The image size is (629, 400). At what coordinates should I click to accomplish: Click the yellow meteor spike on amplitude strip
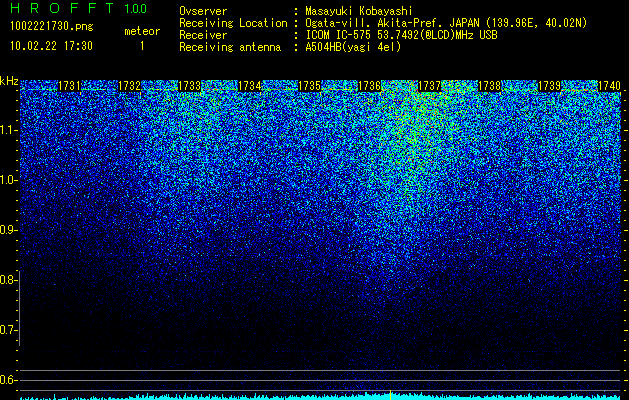(x=390, y=394)
